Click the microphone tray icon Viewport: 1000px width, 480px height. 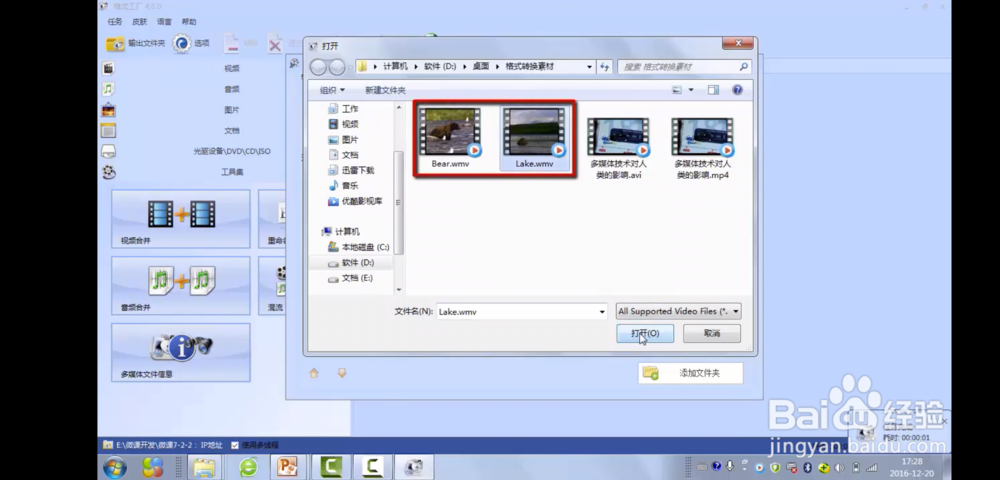pos(730,467)
